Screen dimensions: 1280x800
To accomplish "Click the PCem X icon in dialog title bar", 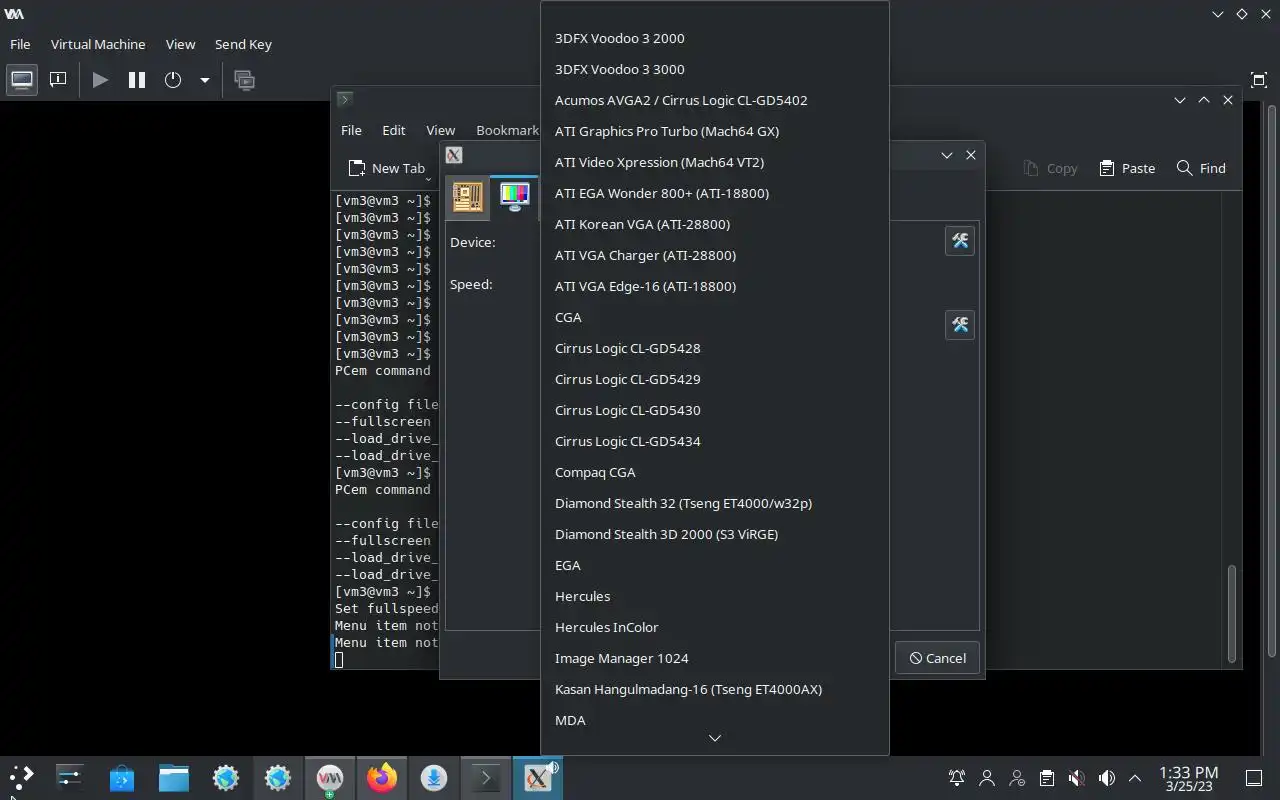I will 454,155.
